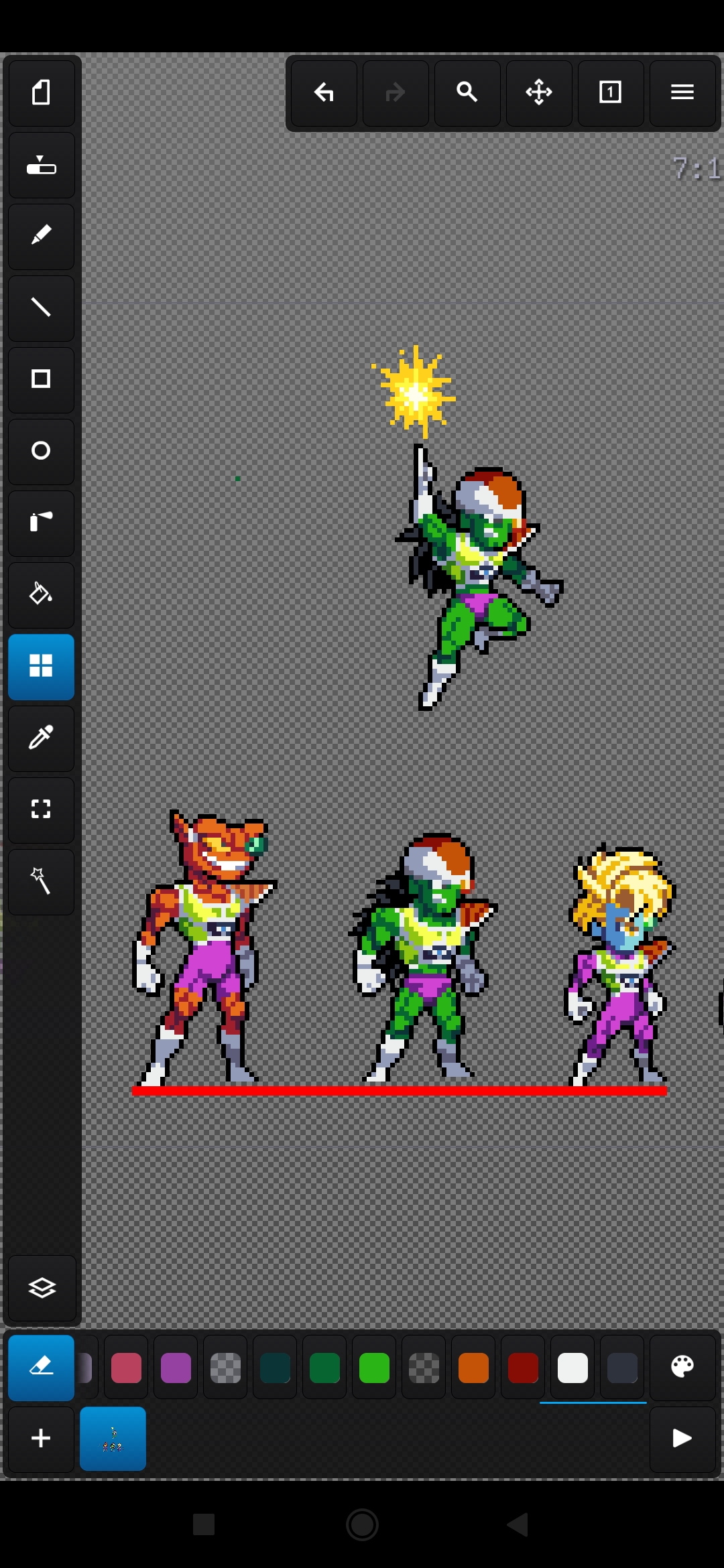Toggle the dithering pattern tool

coord(41,666)
